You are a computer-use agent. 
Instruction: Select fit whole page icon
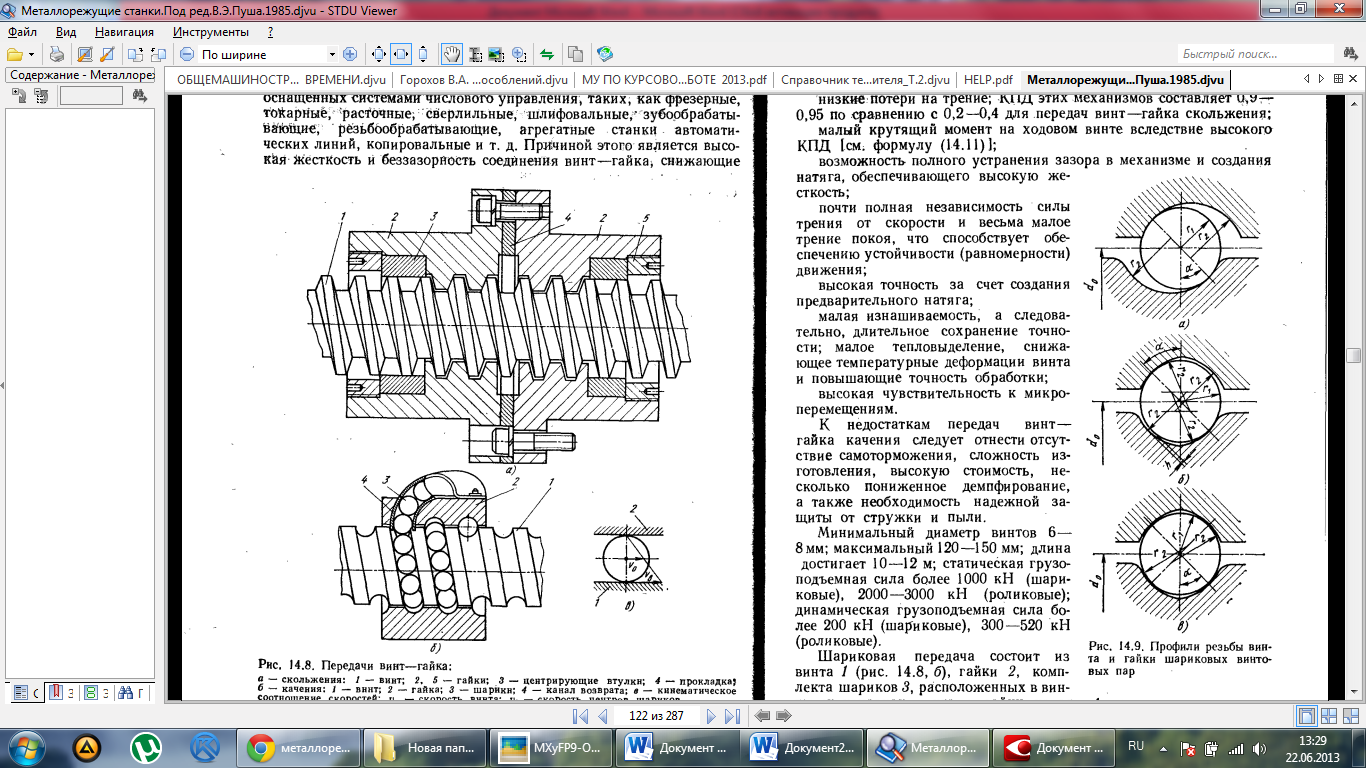tap(380, 54)
